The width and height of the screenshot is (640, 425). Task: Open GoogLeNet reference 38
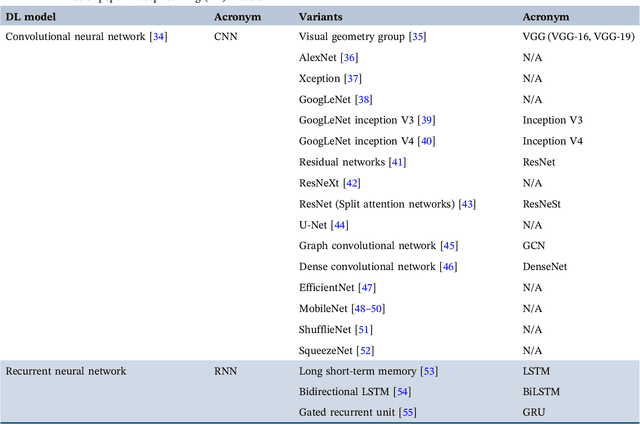point(365,99)
